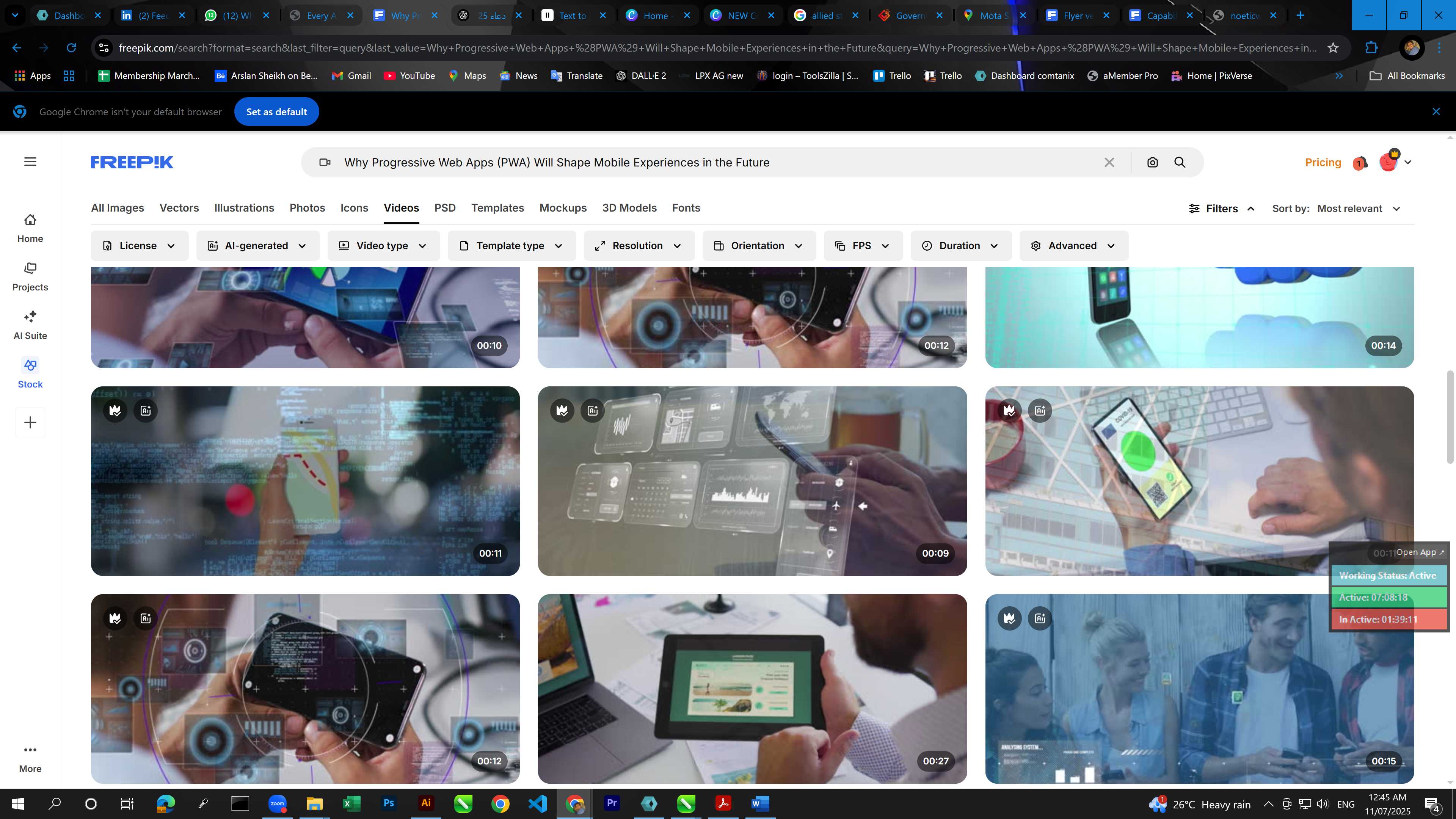Screen dimensions: 1456x819
Task: Click the plus icon in the sidebar
Action: (30, 422)
